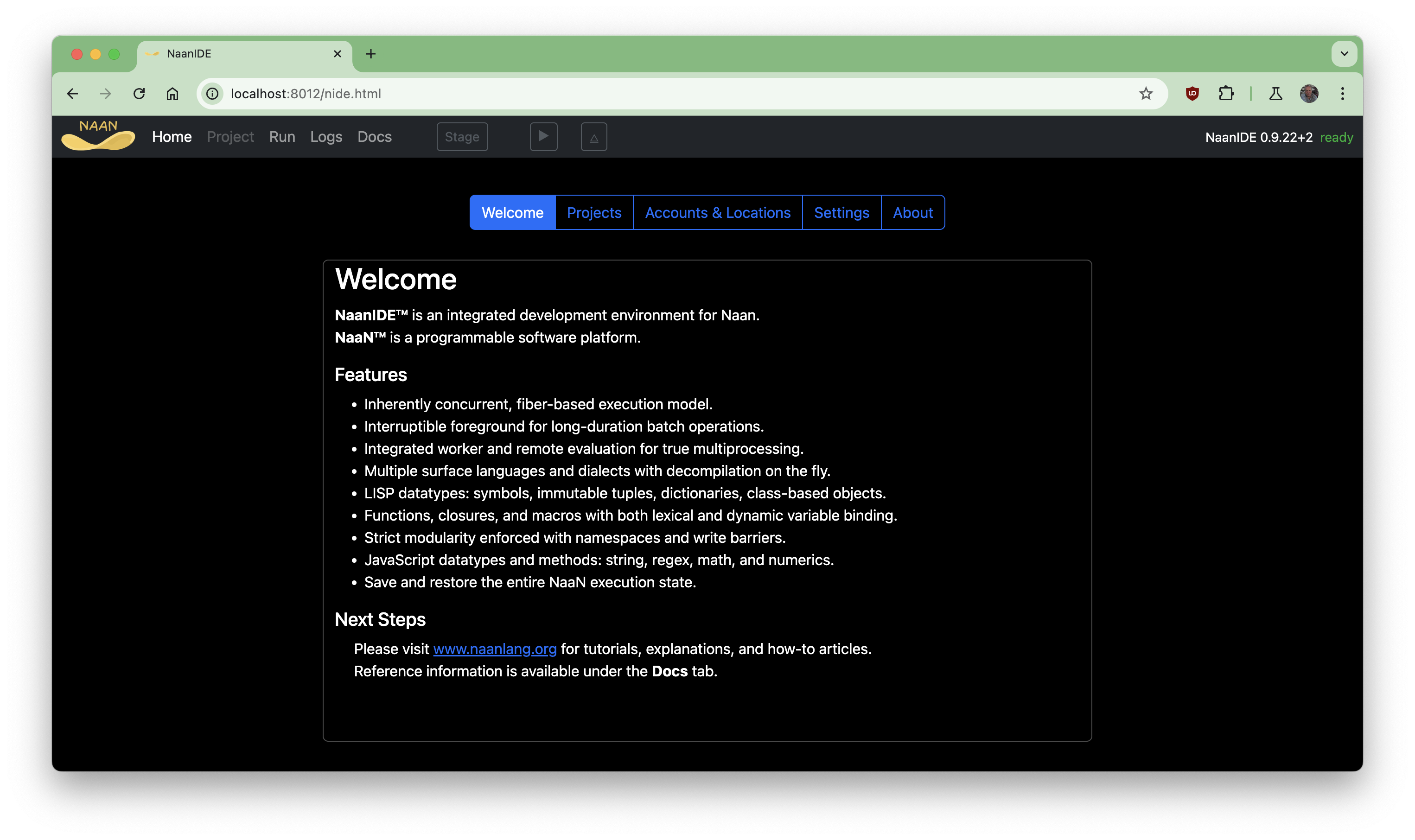Open a new browser tab with the plus
This screenshot has width=1415, height=840.
click(371, 54)
